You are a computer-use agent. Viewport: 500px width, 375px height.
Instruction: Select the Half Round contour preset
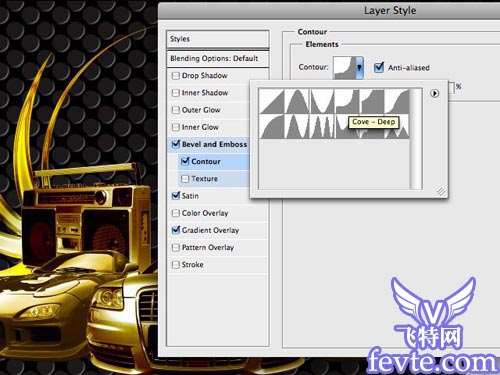coord(272,126)
